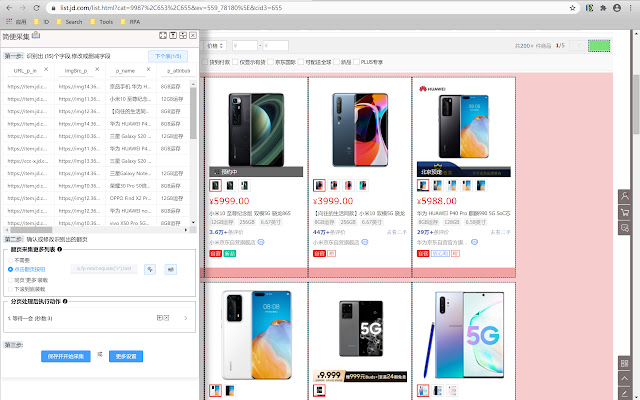Click the user account icon in right sidebar
The image size is (640, 400).
coord(625,196)
